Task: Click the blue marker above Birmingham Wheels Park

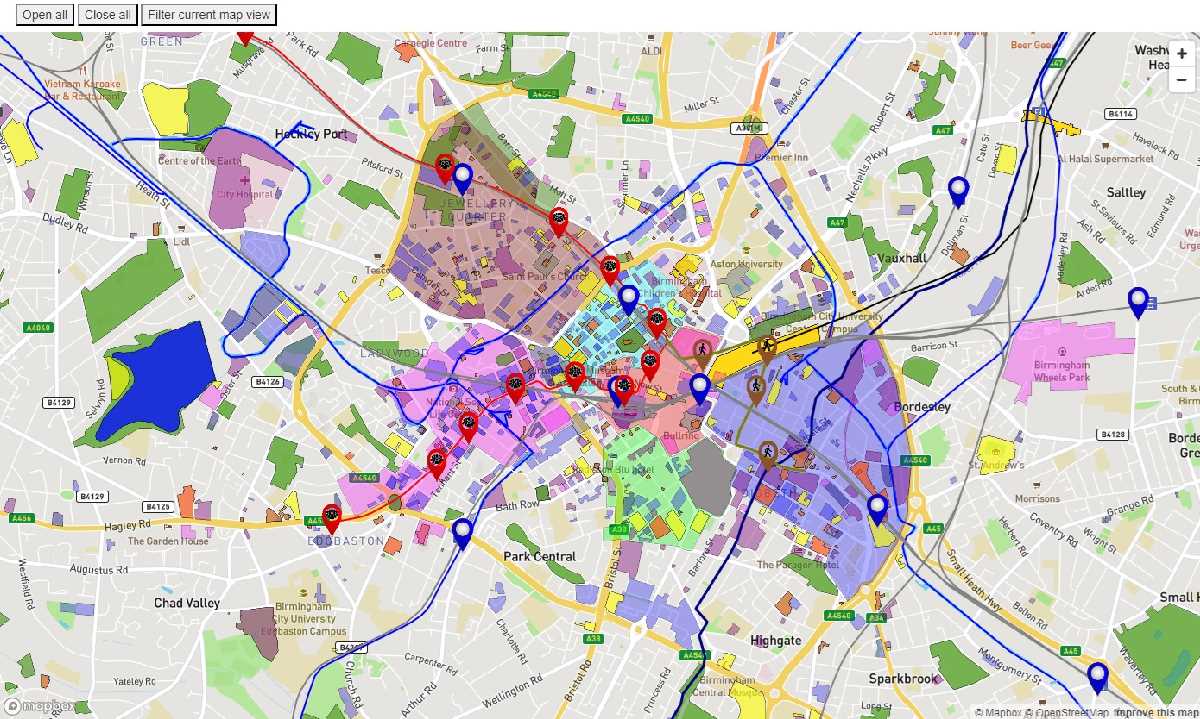Action: point(1137,300)
